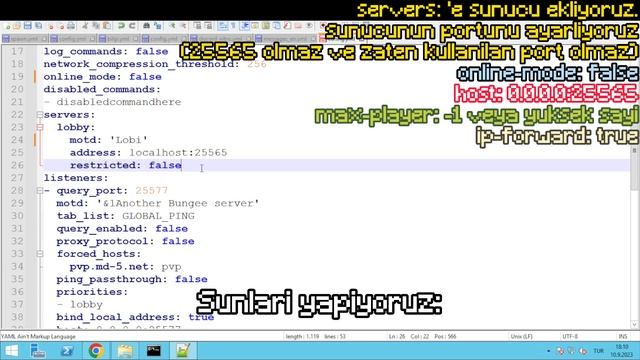Click the Open file toolbar icon
640x360 pixels.
point(17,26)
